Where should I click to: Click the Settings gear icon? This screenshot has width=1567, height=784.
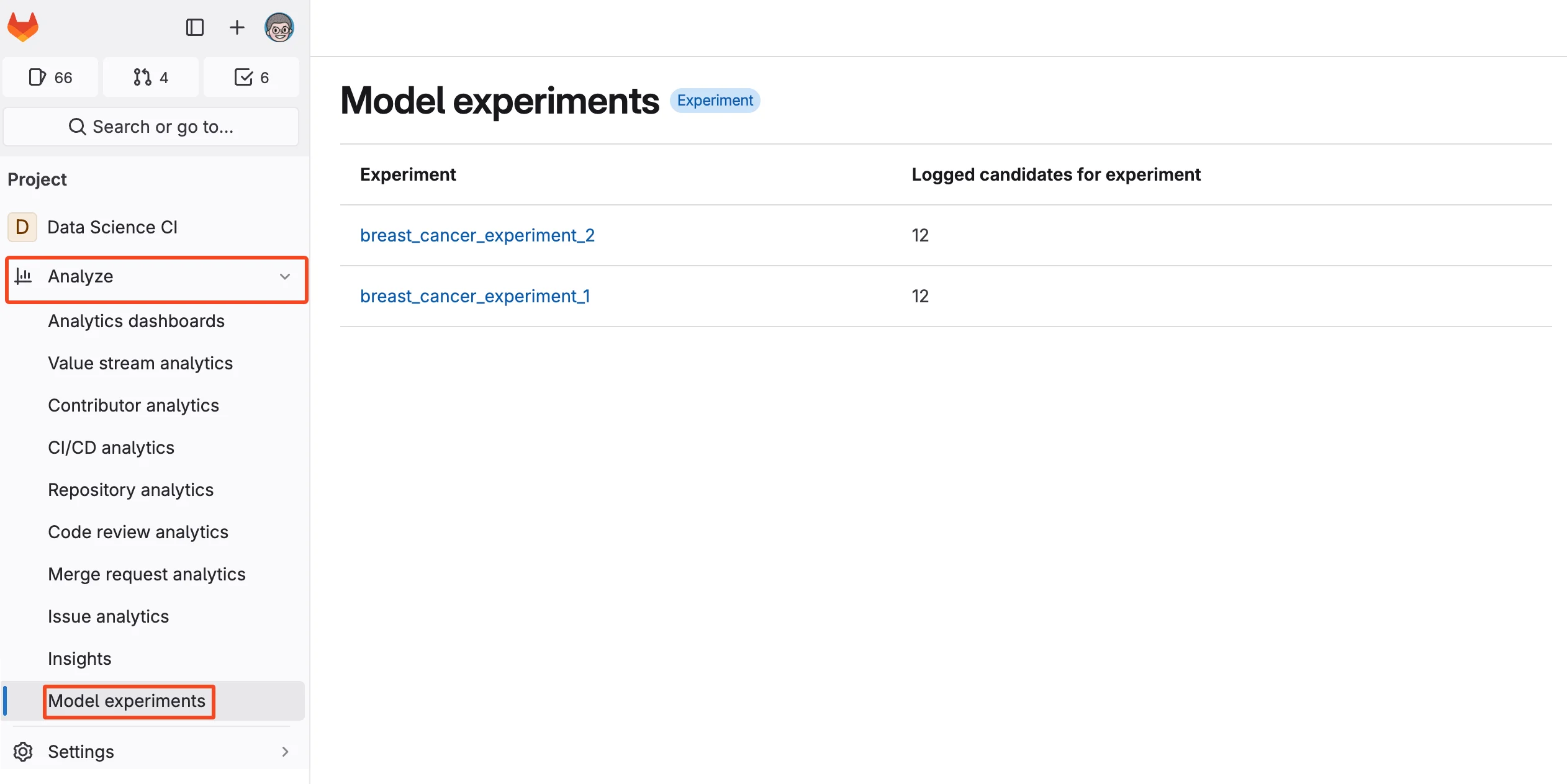[x=23, y=751]
